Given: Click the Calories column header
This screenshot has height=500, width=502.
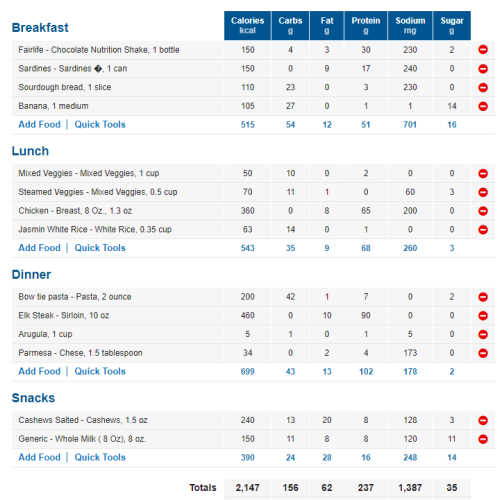Looking at the screenshot, I should [247, 25].
